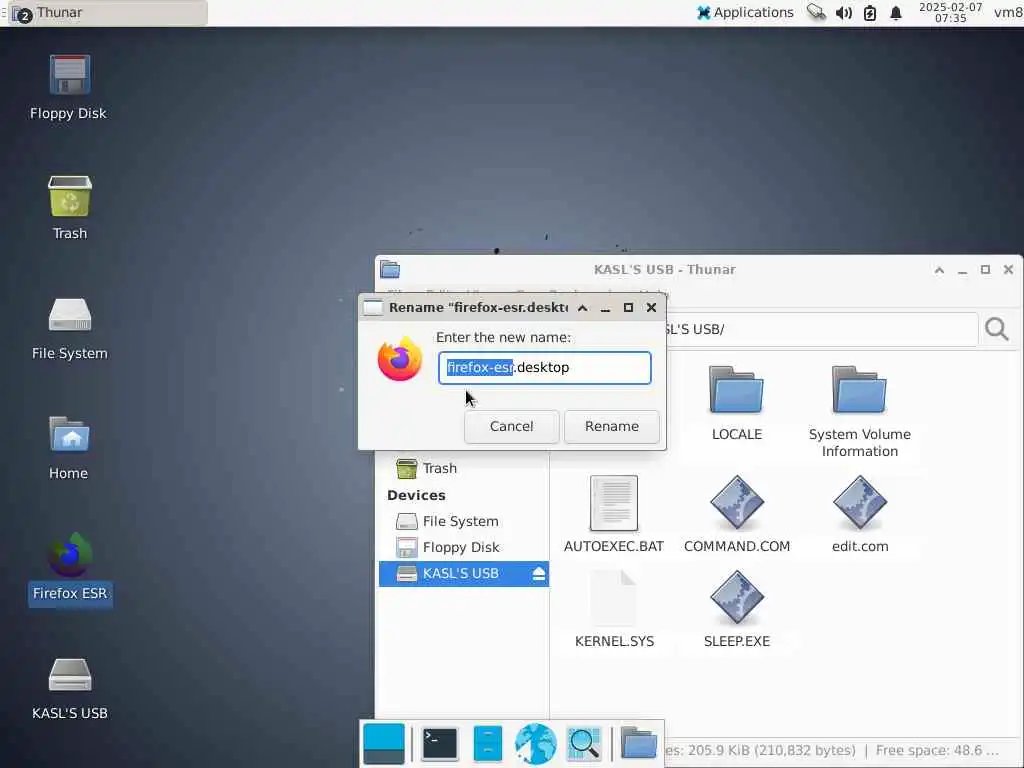
Task: Click the Rename button in the dialog
Action: pos(611,426)
